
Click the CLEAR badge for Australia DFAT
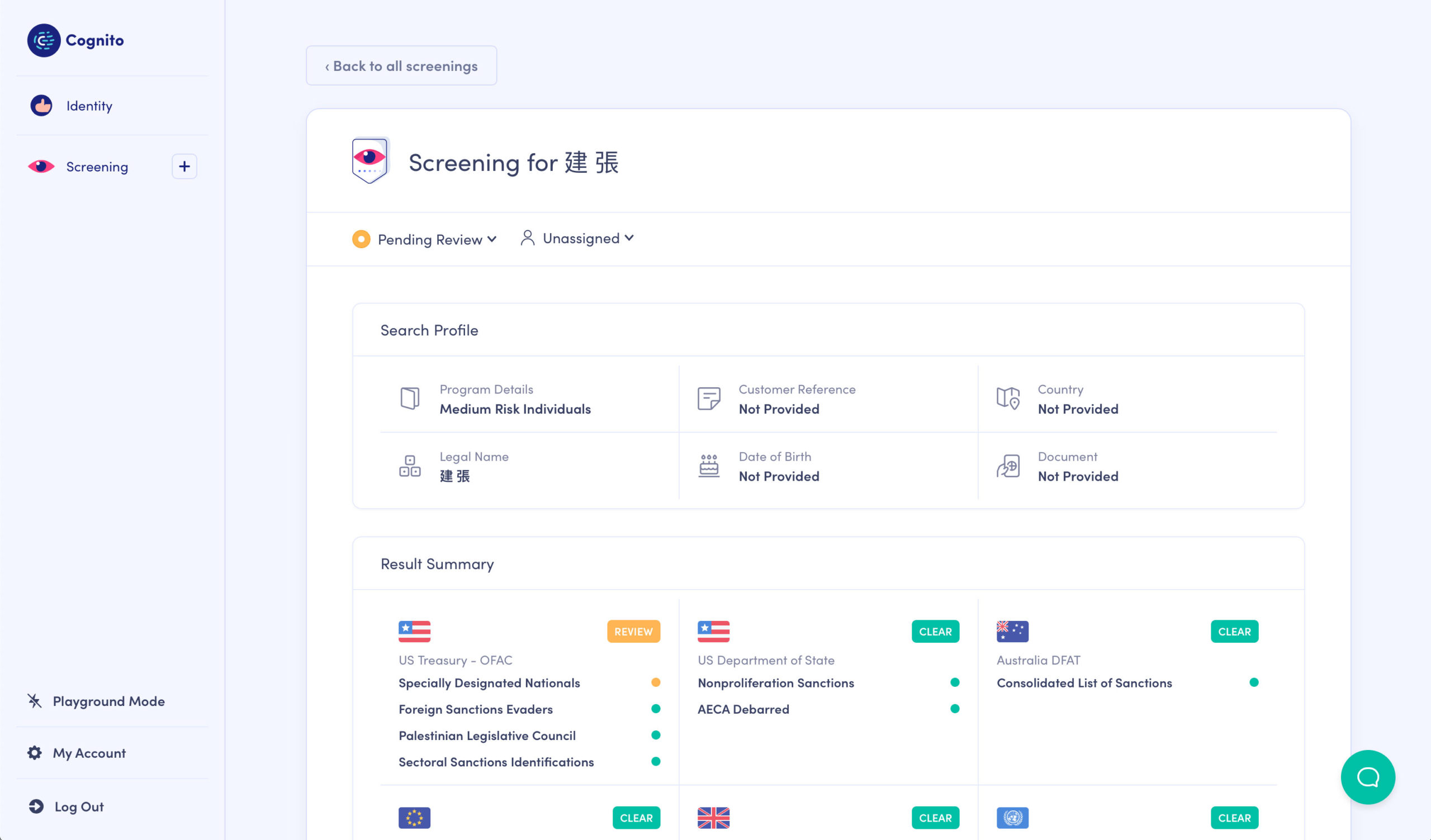click(x=1235, y=631)
